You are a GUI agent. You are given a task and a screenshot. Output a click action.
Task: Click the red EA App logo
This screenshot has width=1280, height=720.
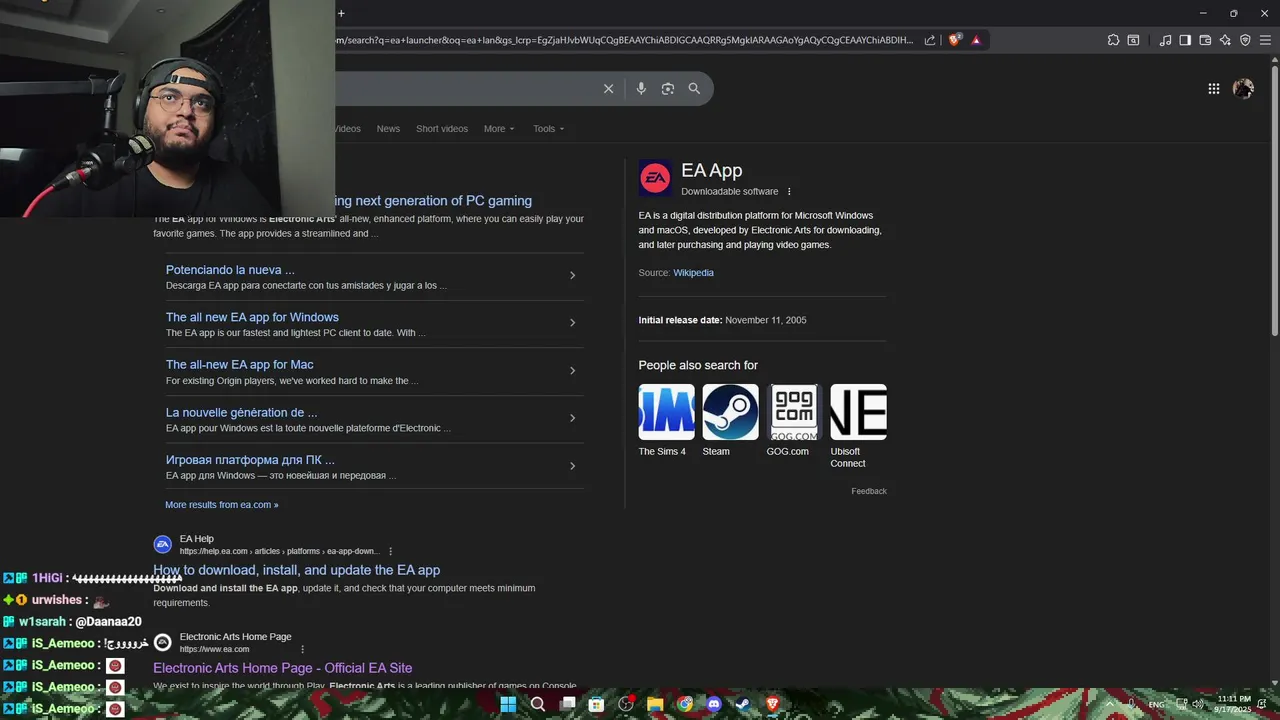655,178
